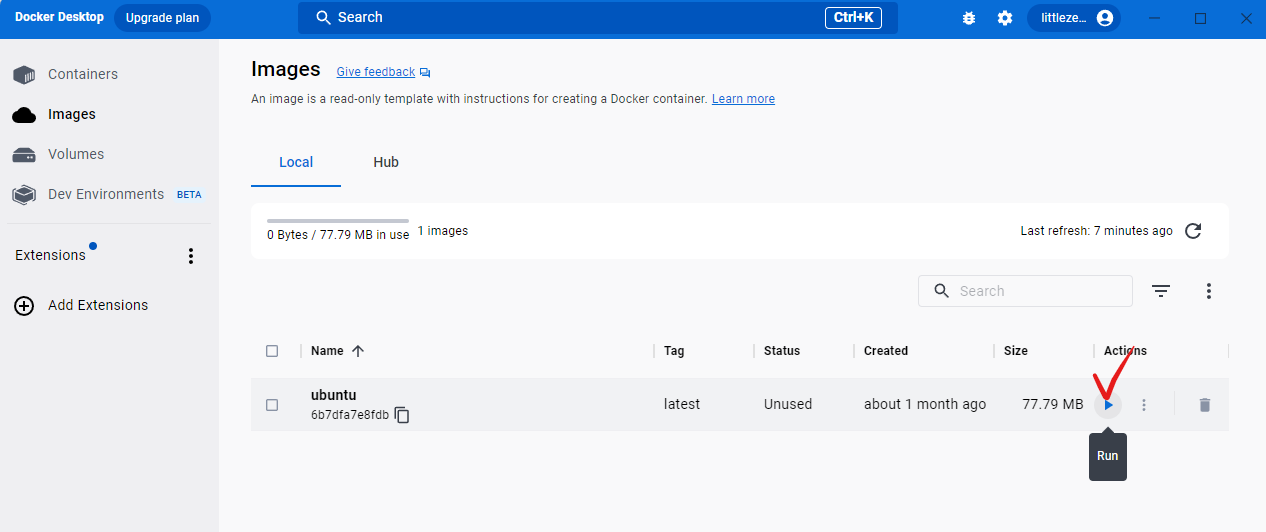Click the Dev Environments box icon

(x=24, y=195)
